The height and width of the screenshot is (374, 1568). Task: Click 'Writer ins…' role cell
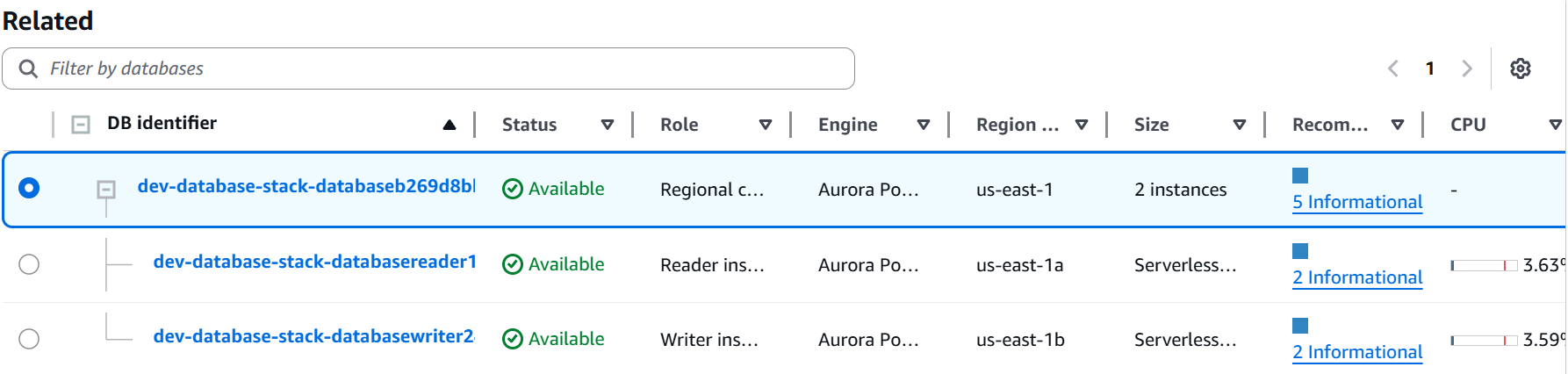point(709,340)
